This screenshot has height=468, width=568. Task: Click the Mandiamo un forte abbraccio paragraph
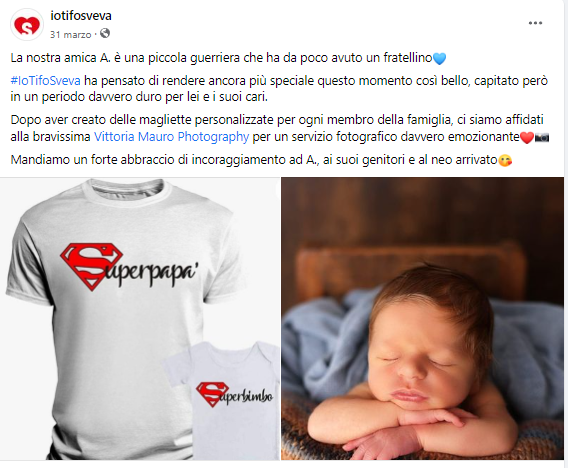pos(261,160)
